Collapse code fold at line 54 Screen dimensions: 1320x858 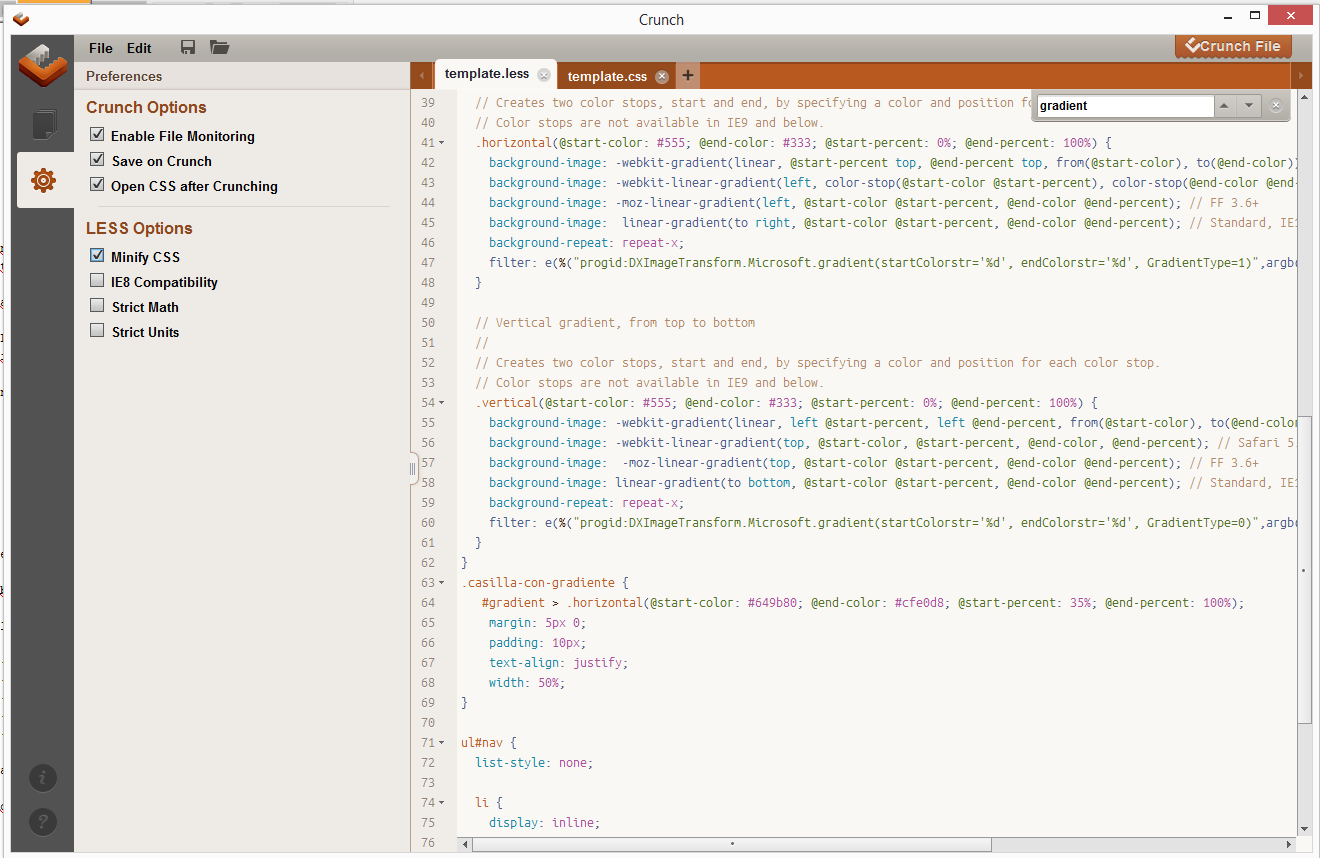pyautogui.click(x=442, y=403)
